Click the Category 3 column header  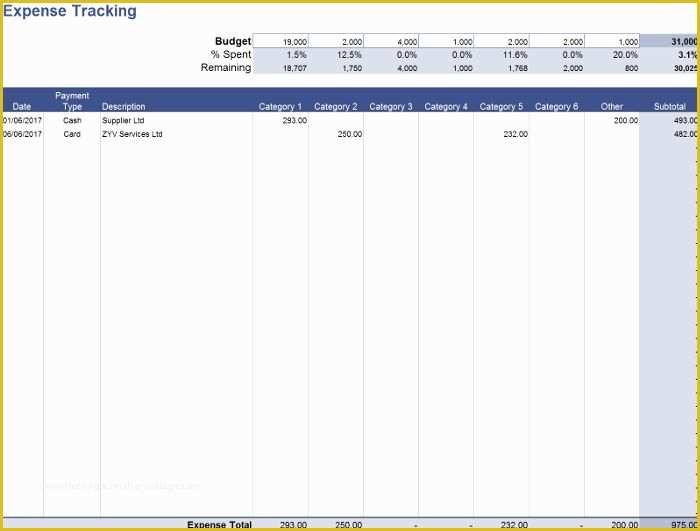coord(391,106)
